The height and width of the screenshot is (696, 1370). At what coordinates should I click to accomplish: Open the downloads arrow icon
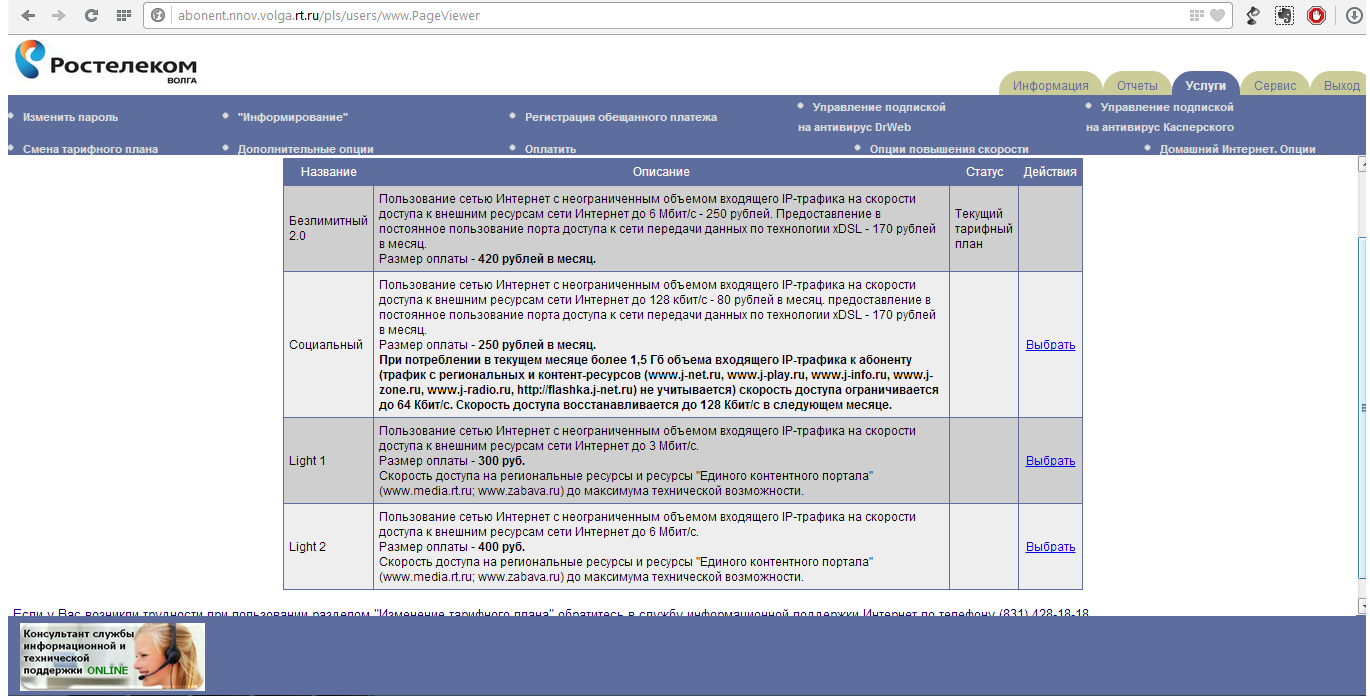(1354, 16)
